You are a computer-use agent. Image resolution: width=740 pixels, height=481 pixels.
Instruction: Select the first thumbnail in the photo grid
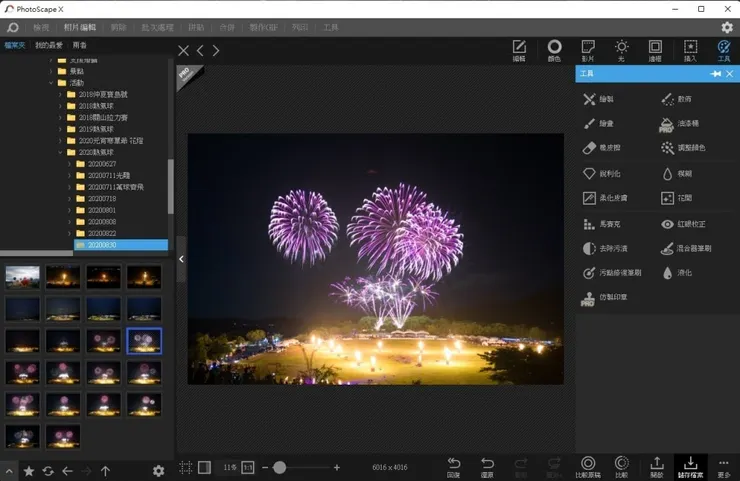tap(22, 276)
